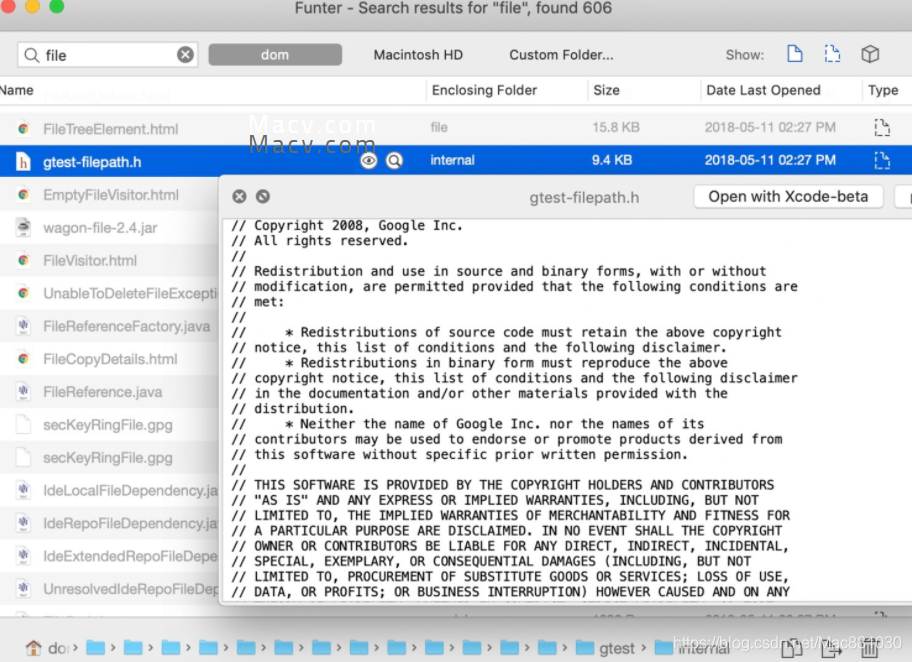
Task: Reveal gtest-filepath.h with the row's magnifier icon
Action: click(394, 161)
